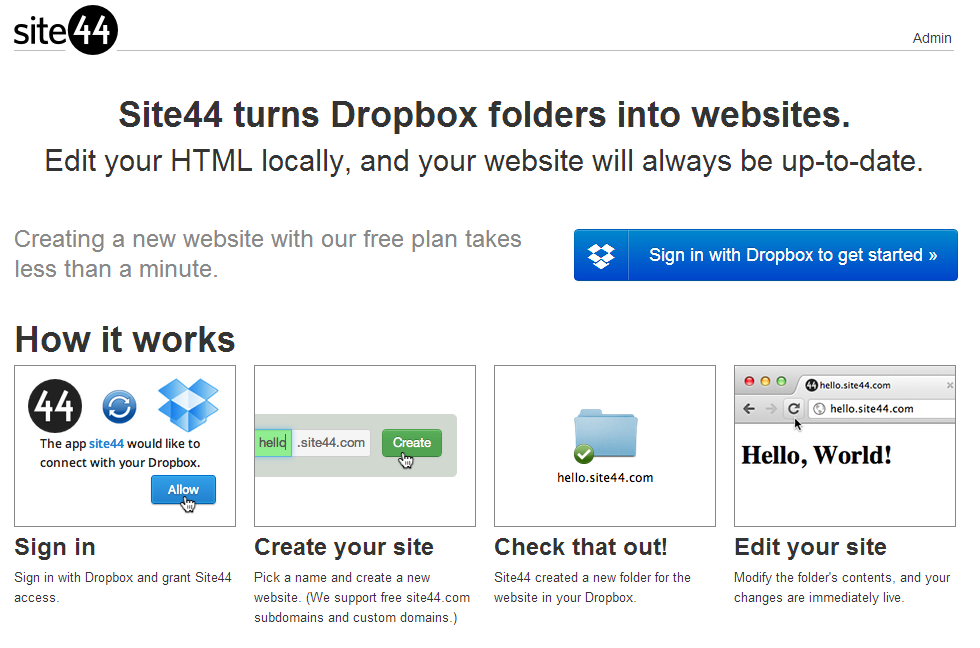Click the red window button in browser illustration

pyautogui.click(x=749, y=381)
